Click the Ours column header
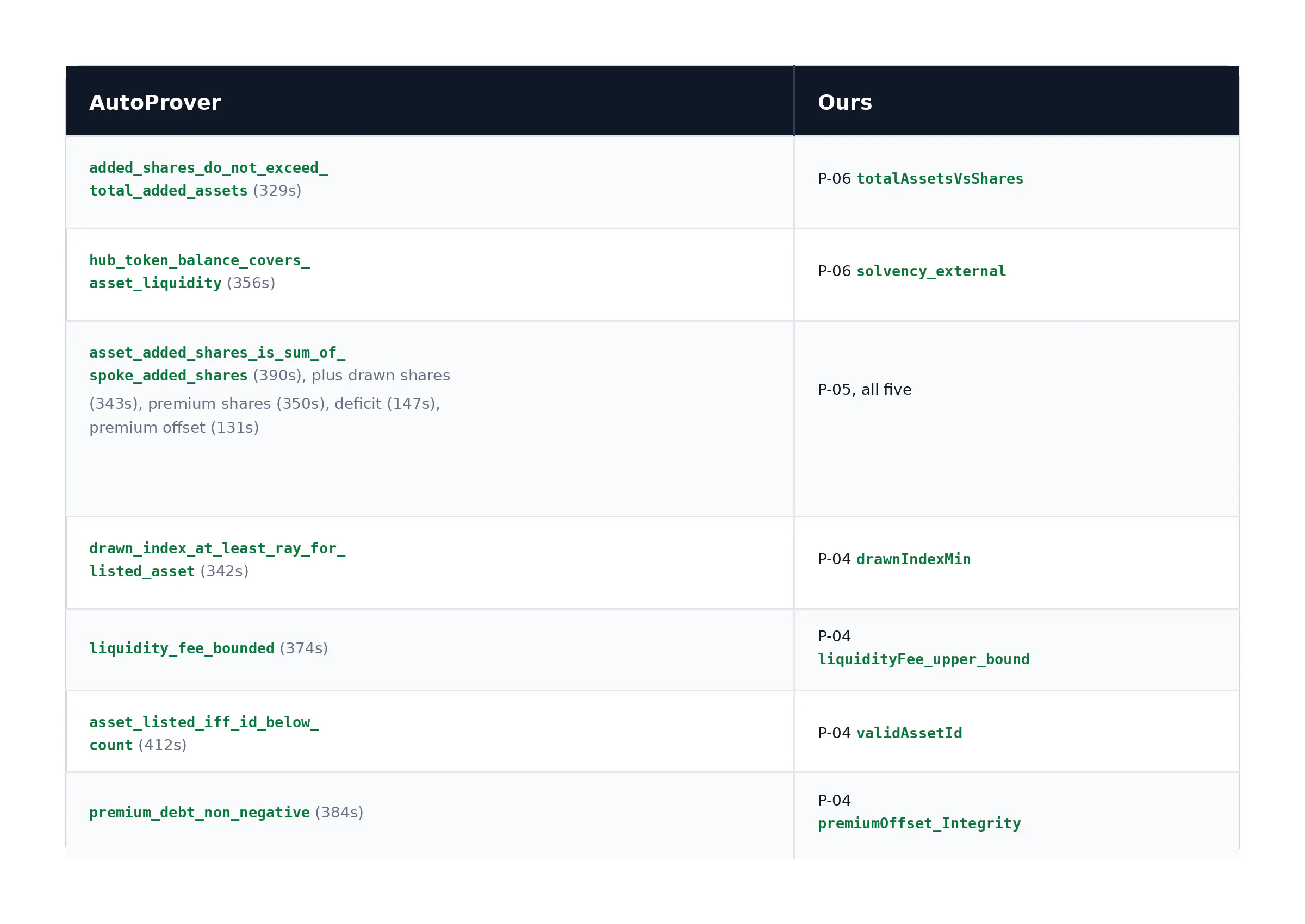1305x924 pixels. 1016,101
